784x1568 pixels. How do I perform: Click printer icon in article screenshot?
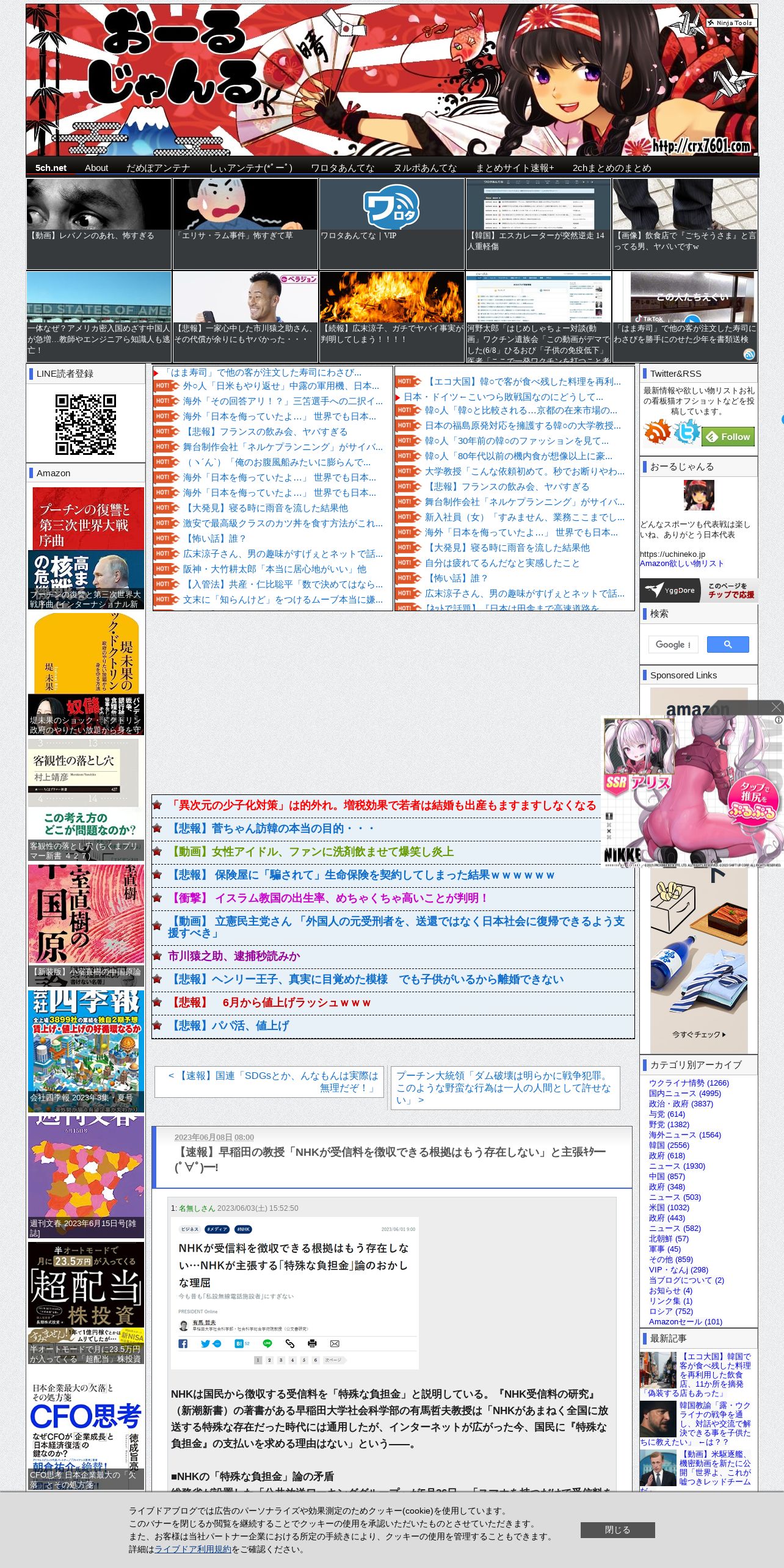pos(312,1343)
